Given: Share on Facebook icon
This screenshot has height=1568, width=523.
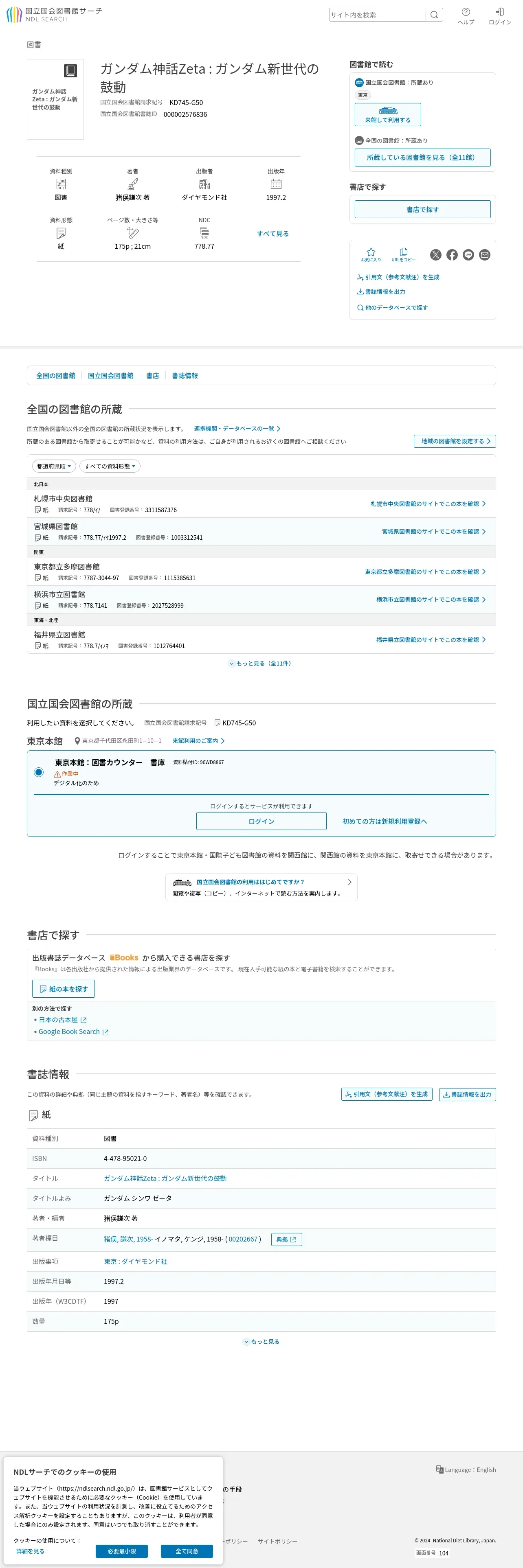Looking at the screenshot, I should pyautogui.click(x=452, y=255).
